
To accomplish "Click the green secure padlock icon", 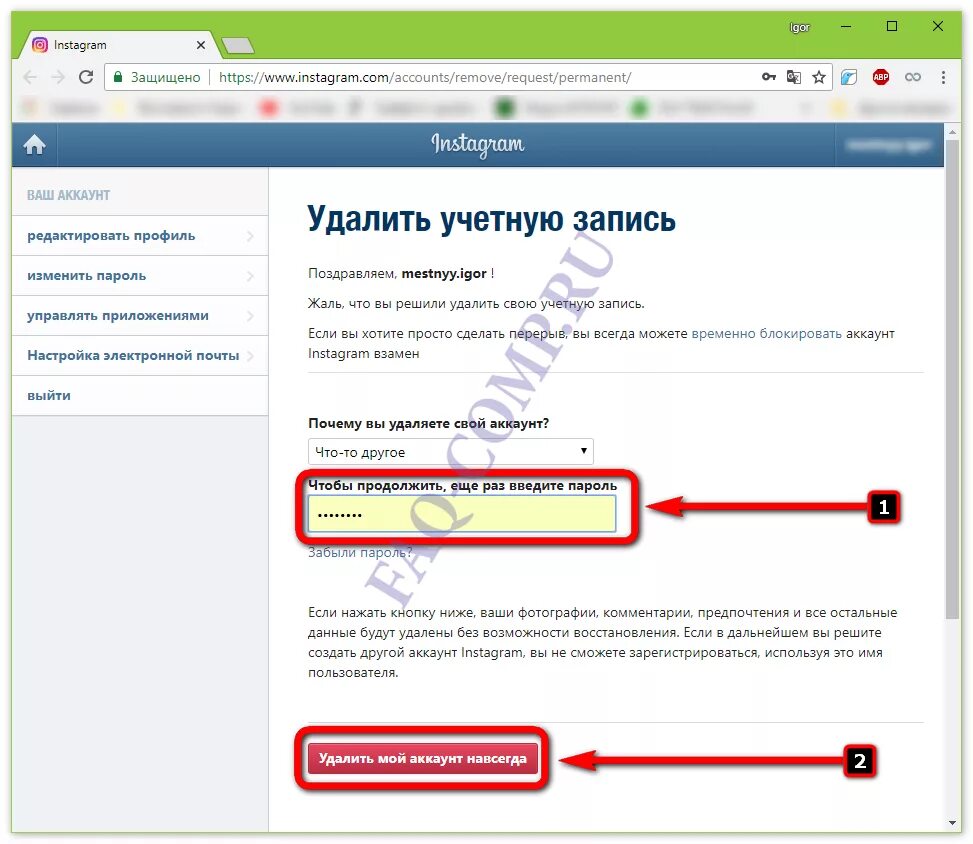I will 118,77.
